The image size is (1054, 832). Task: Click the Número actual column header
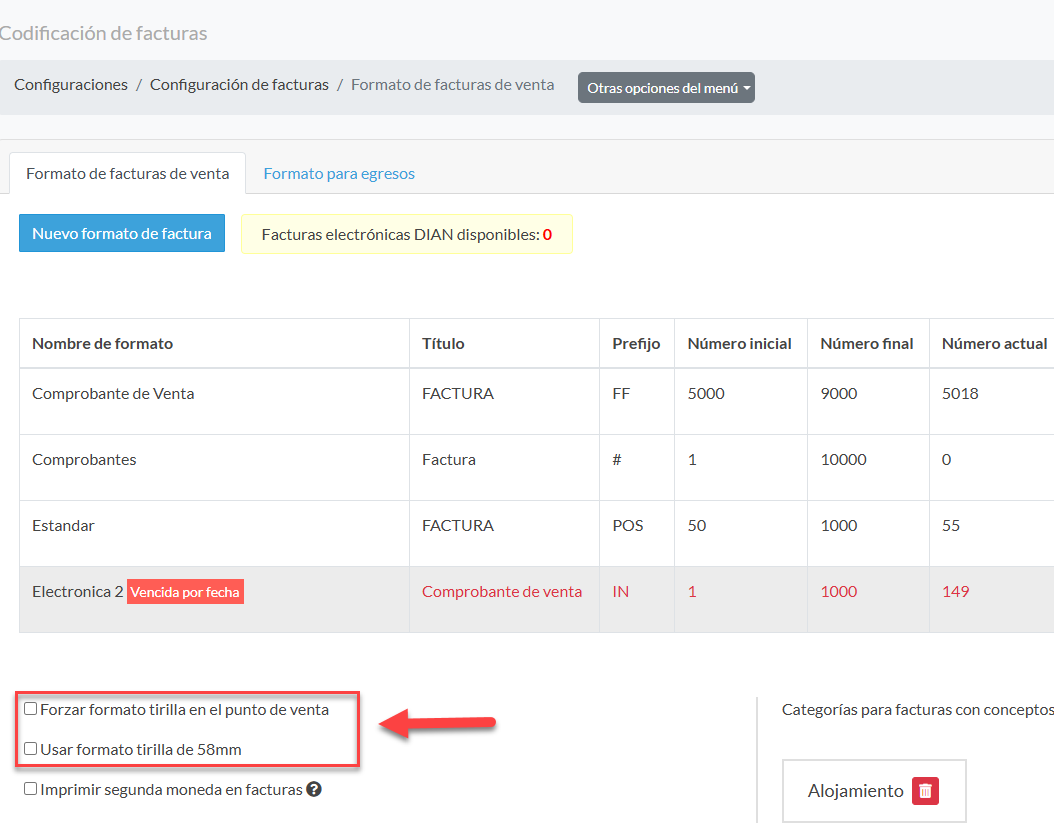994,344
